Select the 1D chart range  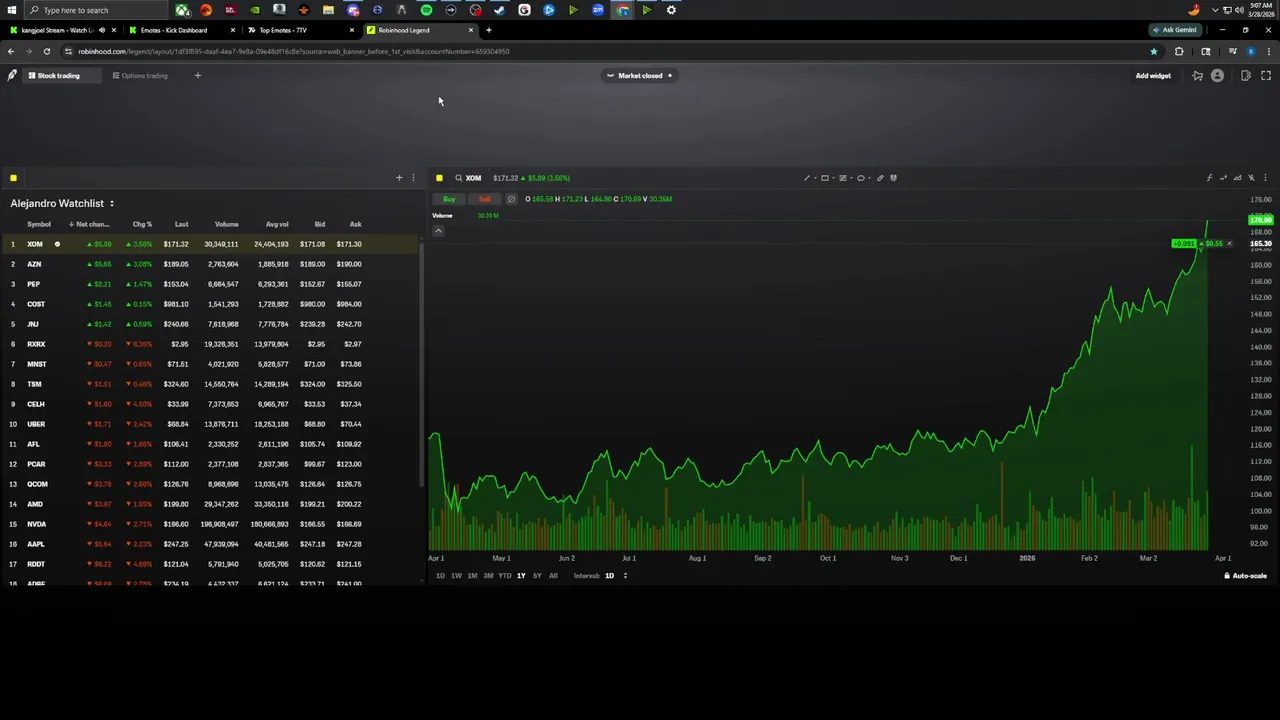click(x=440, y=576)
